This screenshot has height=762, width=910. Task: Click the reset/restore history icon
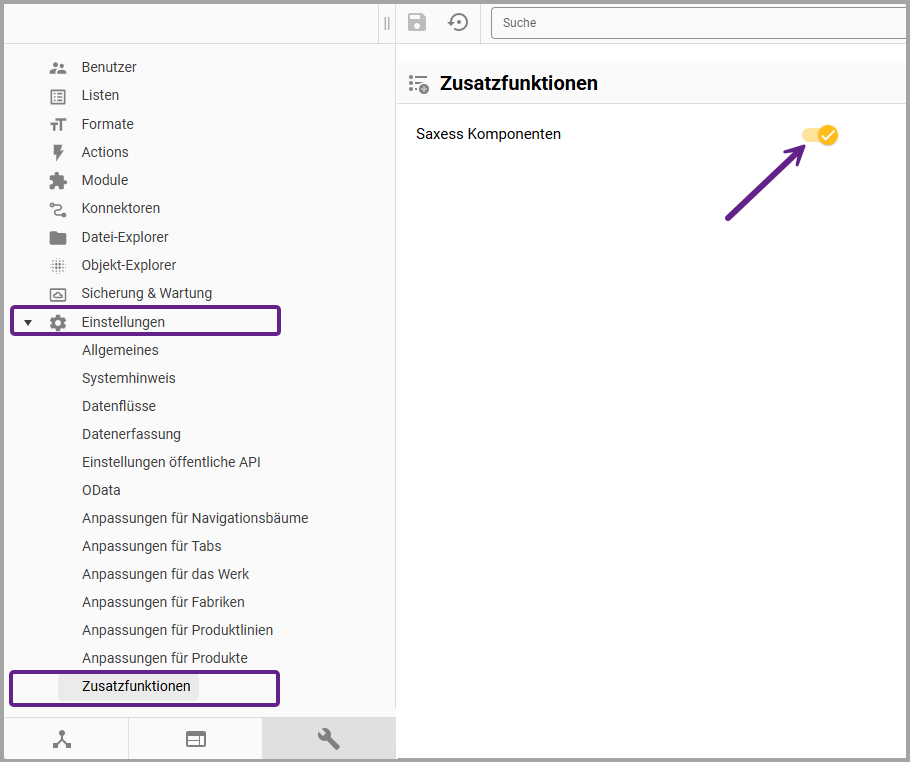(x=458, y=23)
